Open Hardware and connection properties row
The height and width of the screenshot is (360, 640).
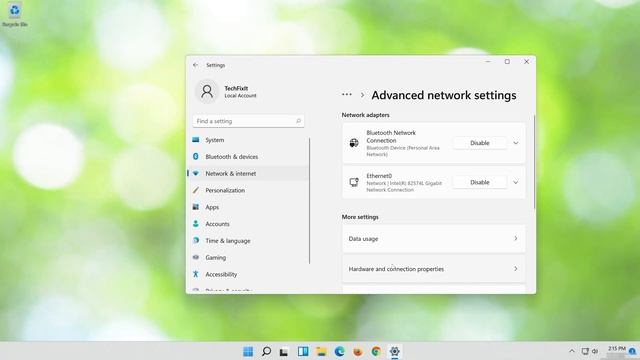433,269
